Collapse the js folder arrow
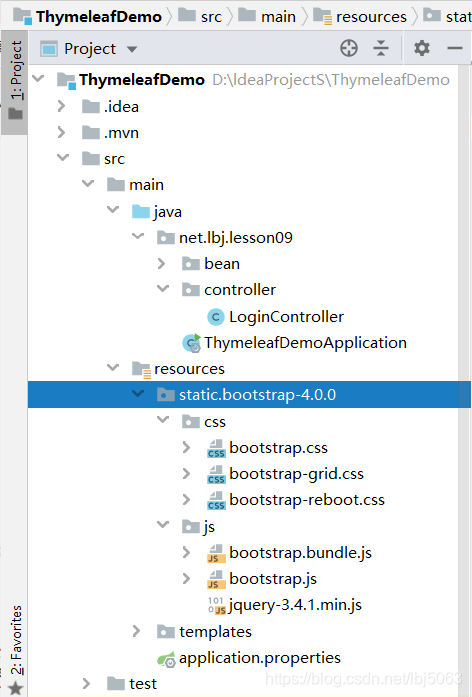 click(x=163, y=525)
